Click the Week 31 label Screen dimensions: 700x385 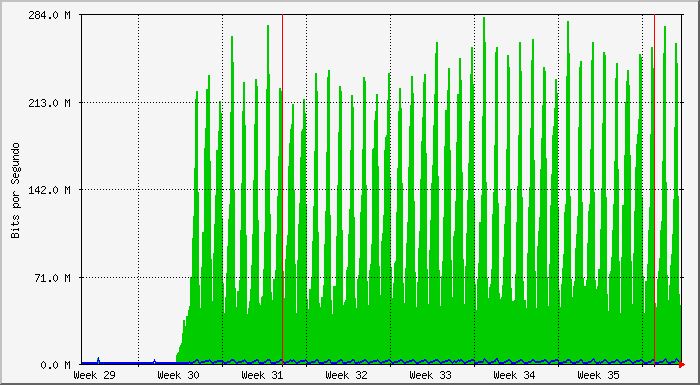pos(262,375)
